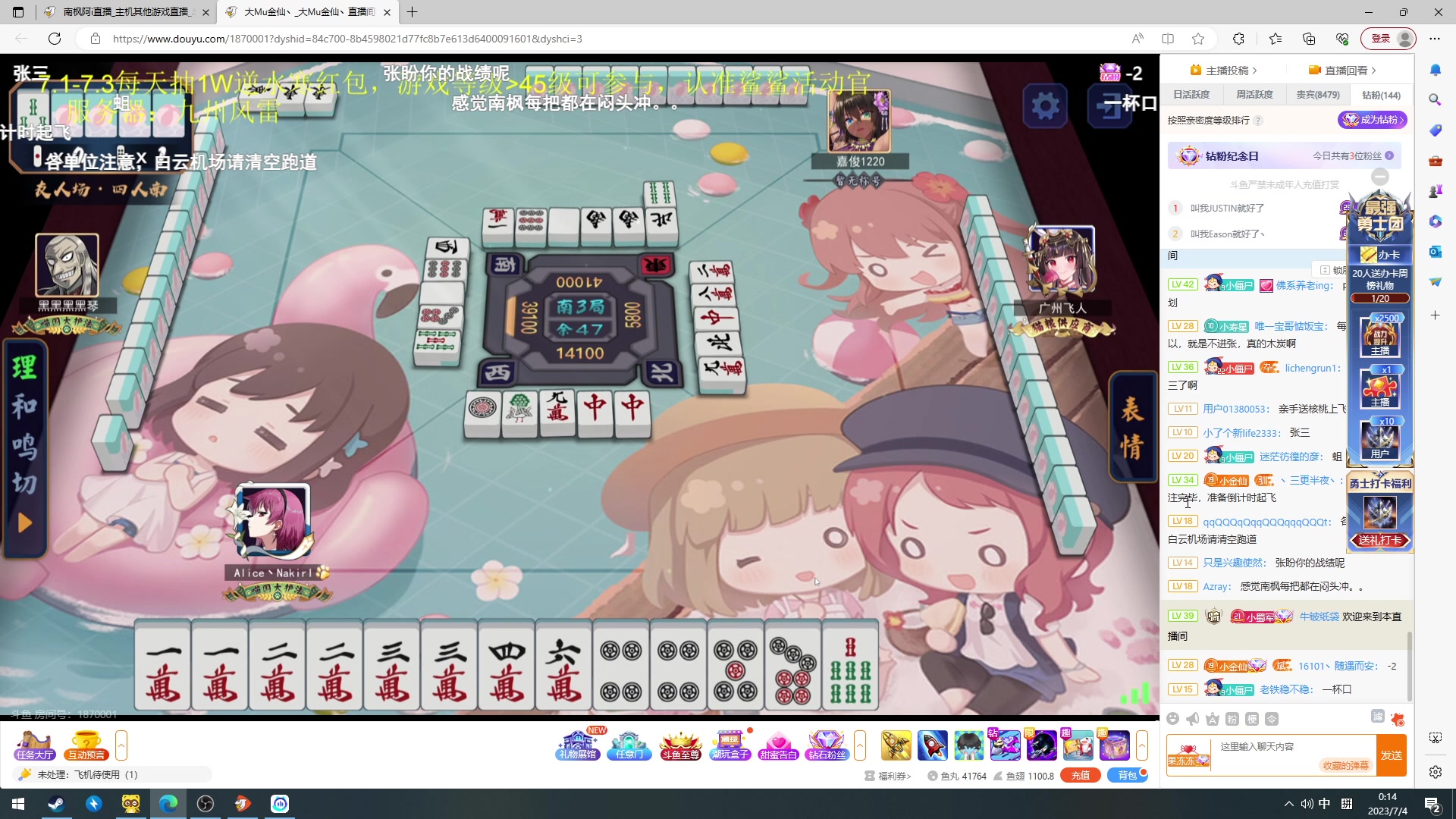Click the emoji smiley chat icon
The height and width of the screenshot is (819, 1456).
point(1173,719)
